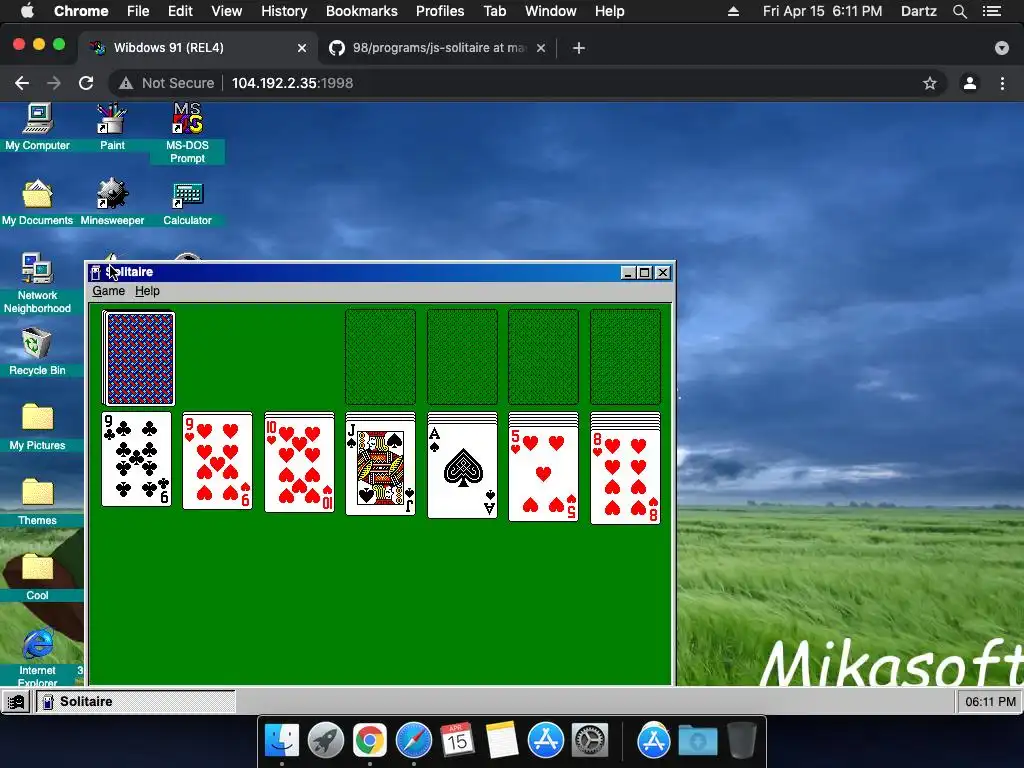1024x768 pixels.
Task: Open Calendar from the Dock
Action: 457,741
